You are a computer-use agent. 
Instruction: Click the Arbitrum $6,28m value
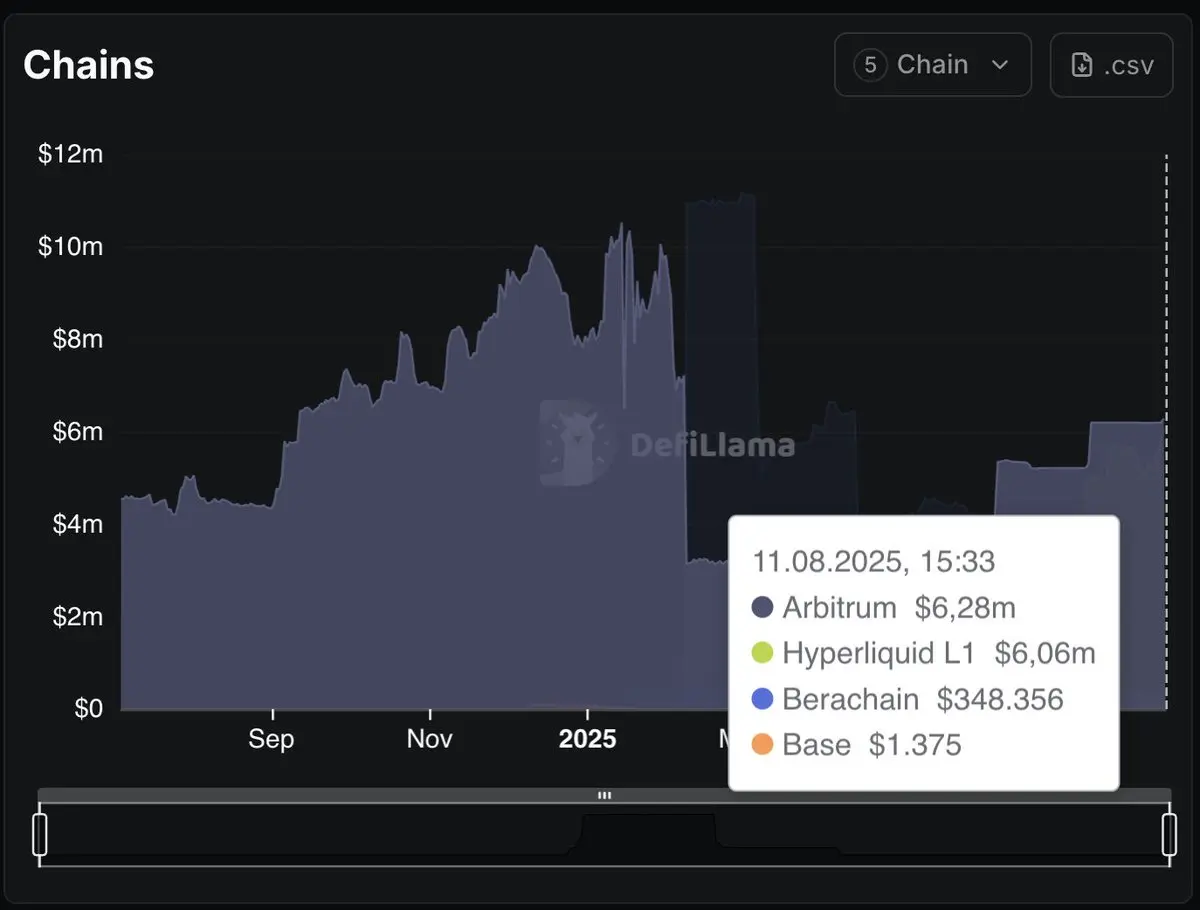(965, 607)
